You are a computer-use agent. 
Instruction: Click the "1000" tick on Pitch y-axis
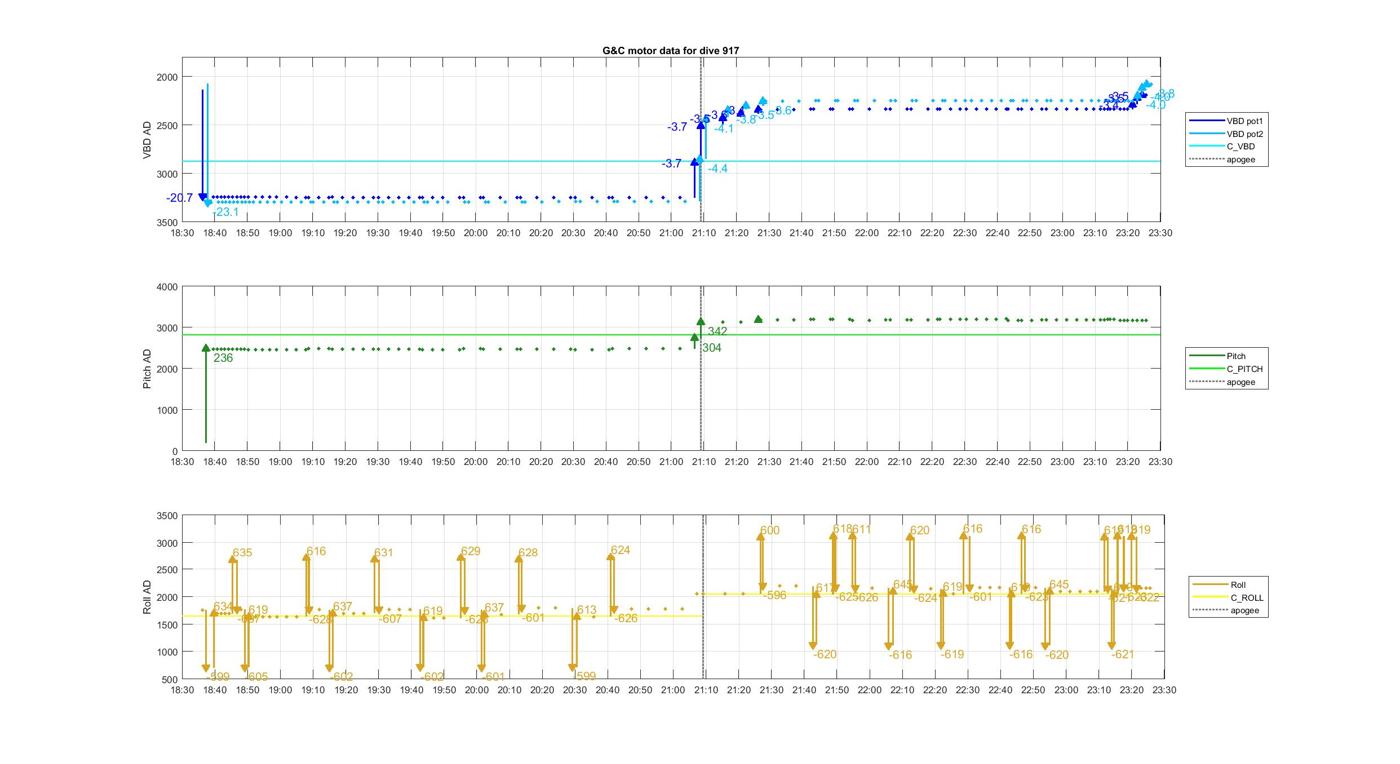pos(167,411)
